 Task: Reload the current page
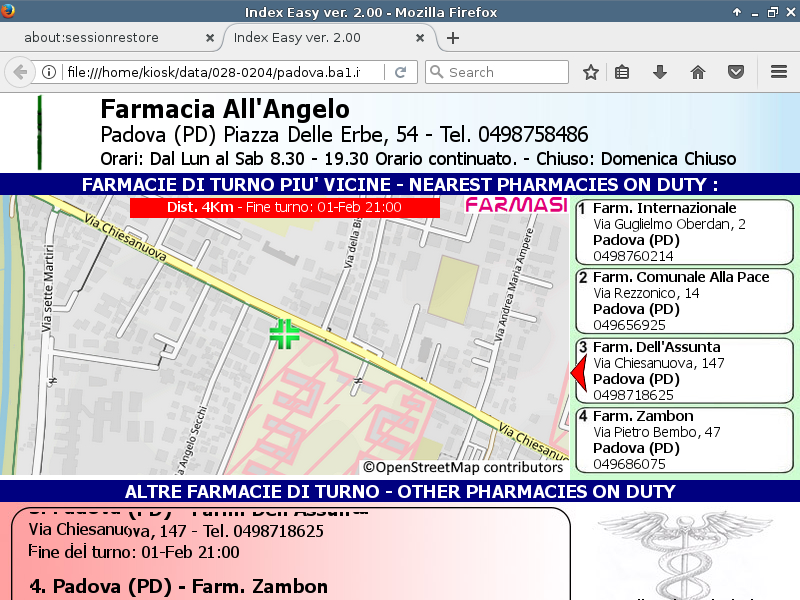coord(400,72)
